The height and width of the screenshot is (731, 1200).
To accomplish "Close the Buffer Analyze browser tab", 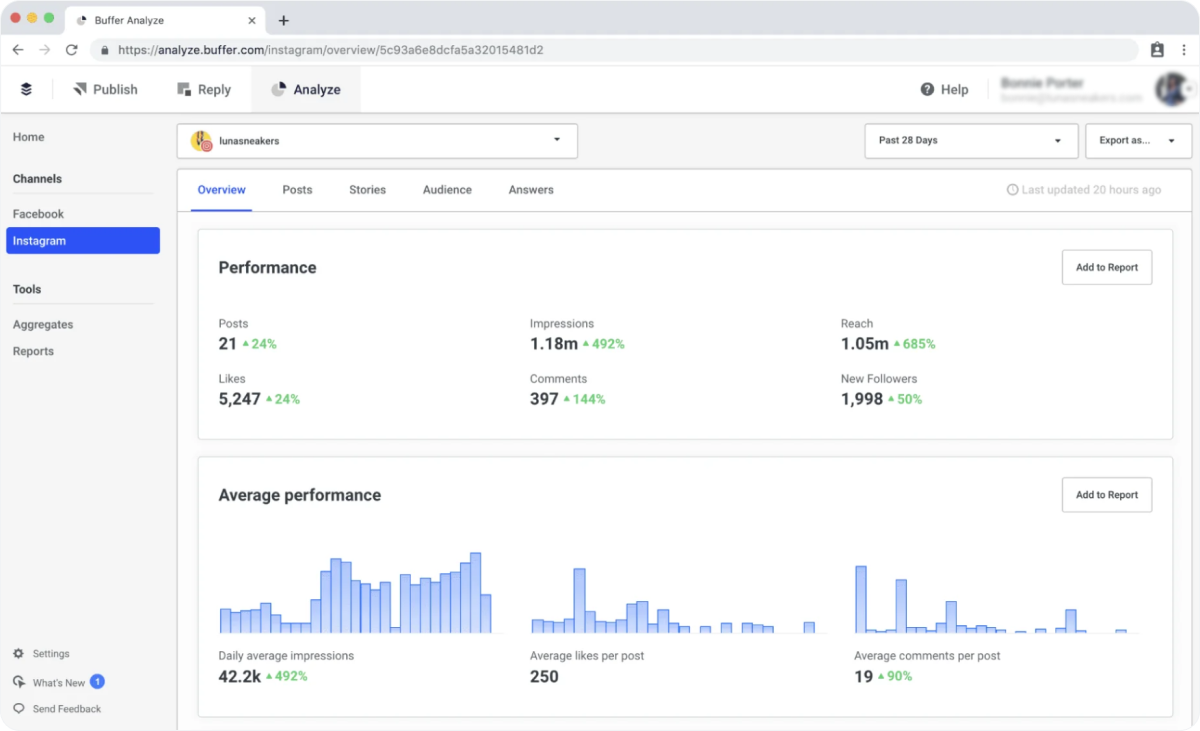I will point(251,20).
